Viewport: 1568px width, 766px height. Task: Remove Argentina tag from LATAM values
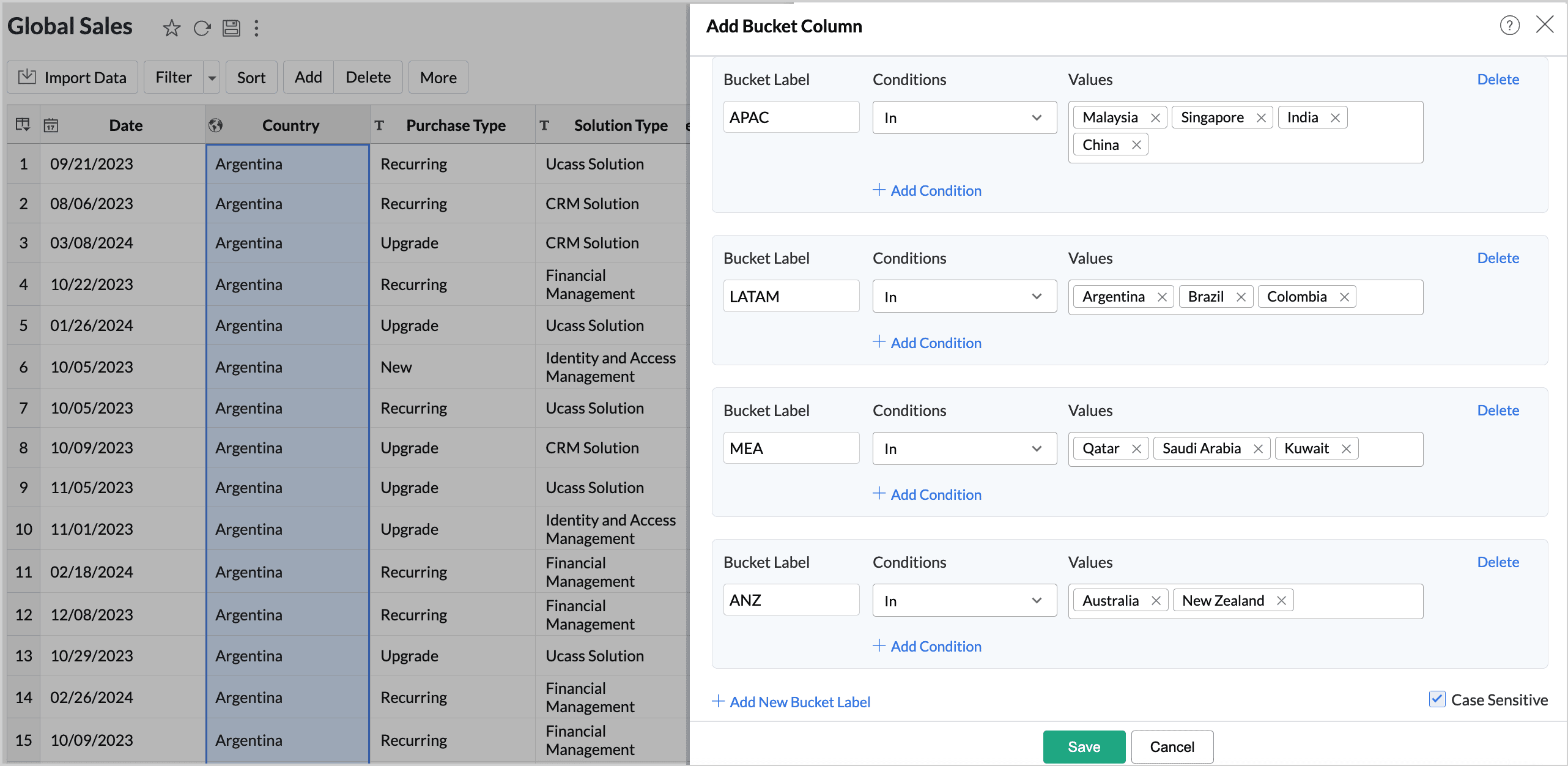(x=1162, y=297)
